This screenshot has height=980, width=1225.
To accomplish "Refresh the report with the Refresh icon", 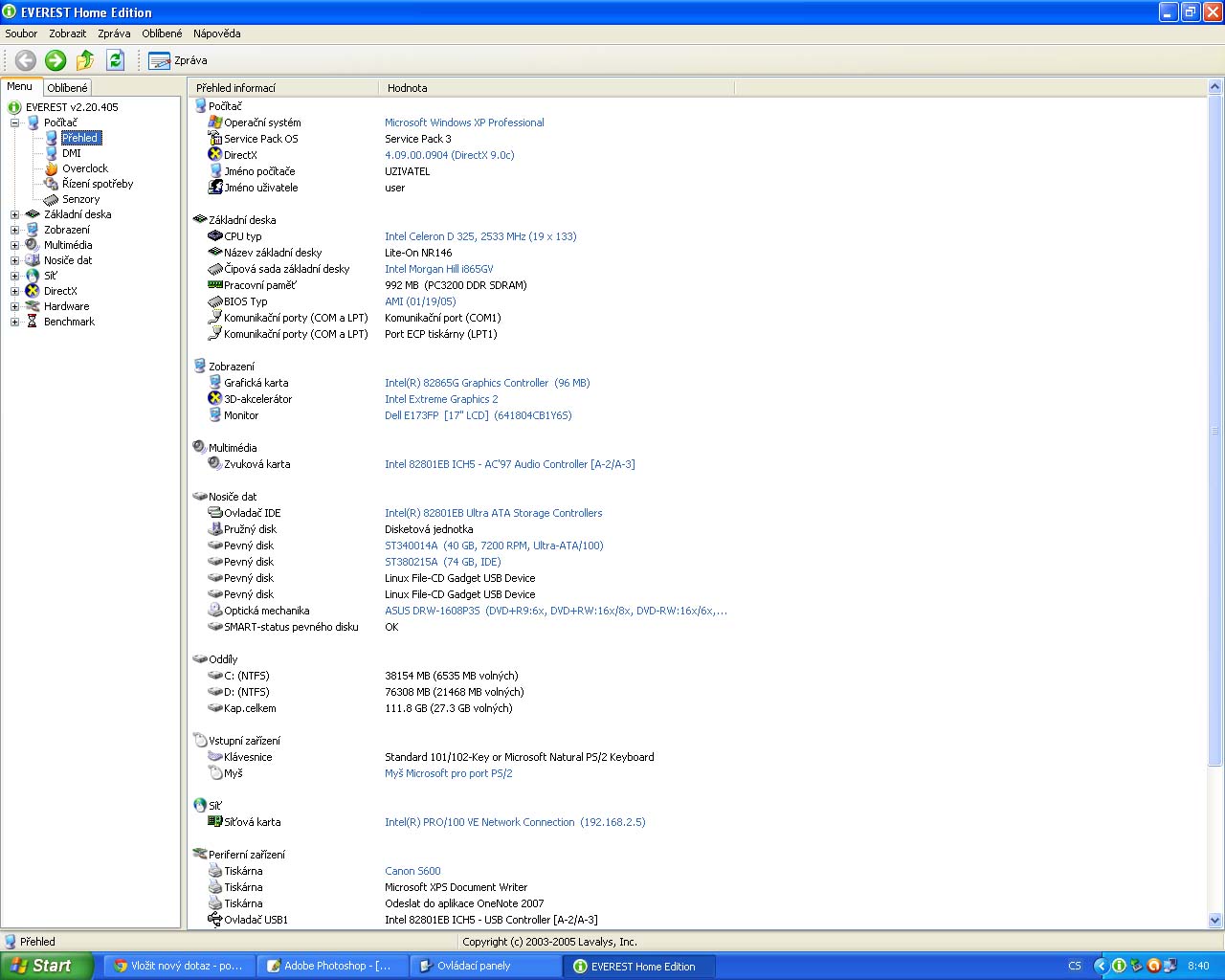I will pyautogui.click(x=115, y=60).
